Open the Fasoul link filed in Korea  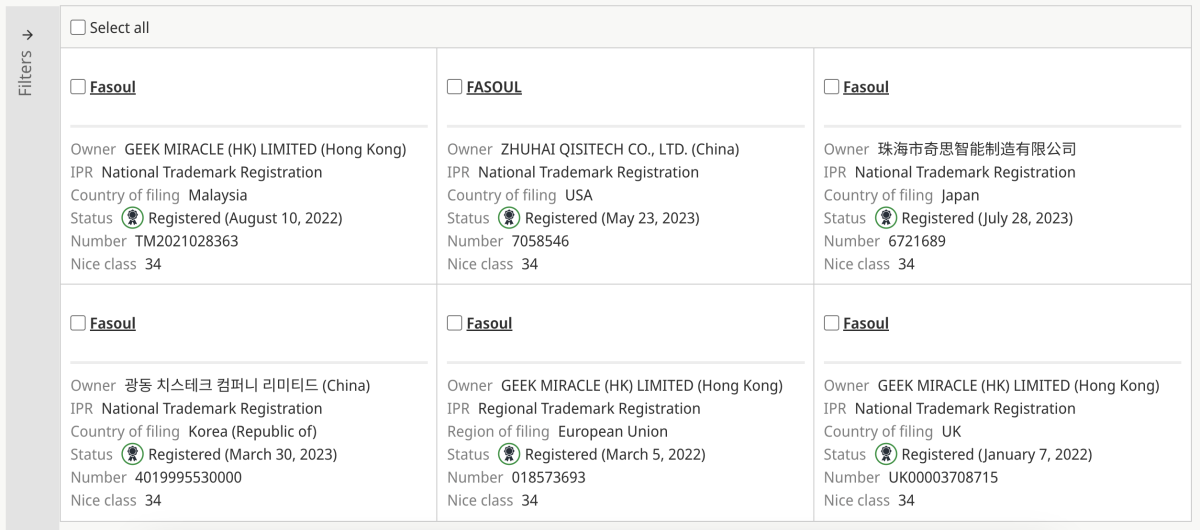113,323
